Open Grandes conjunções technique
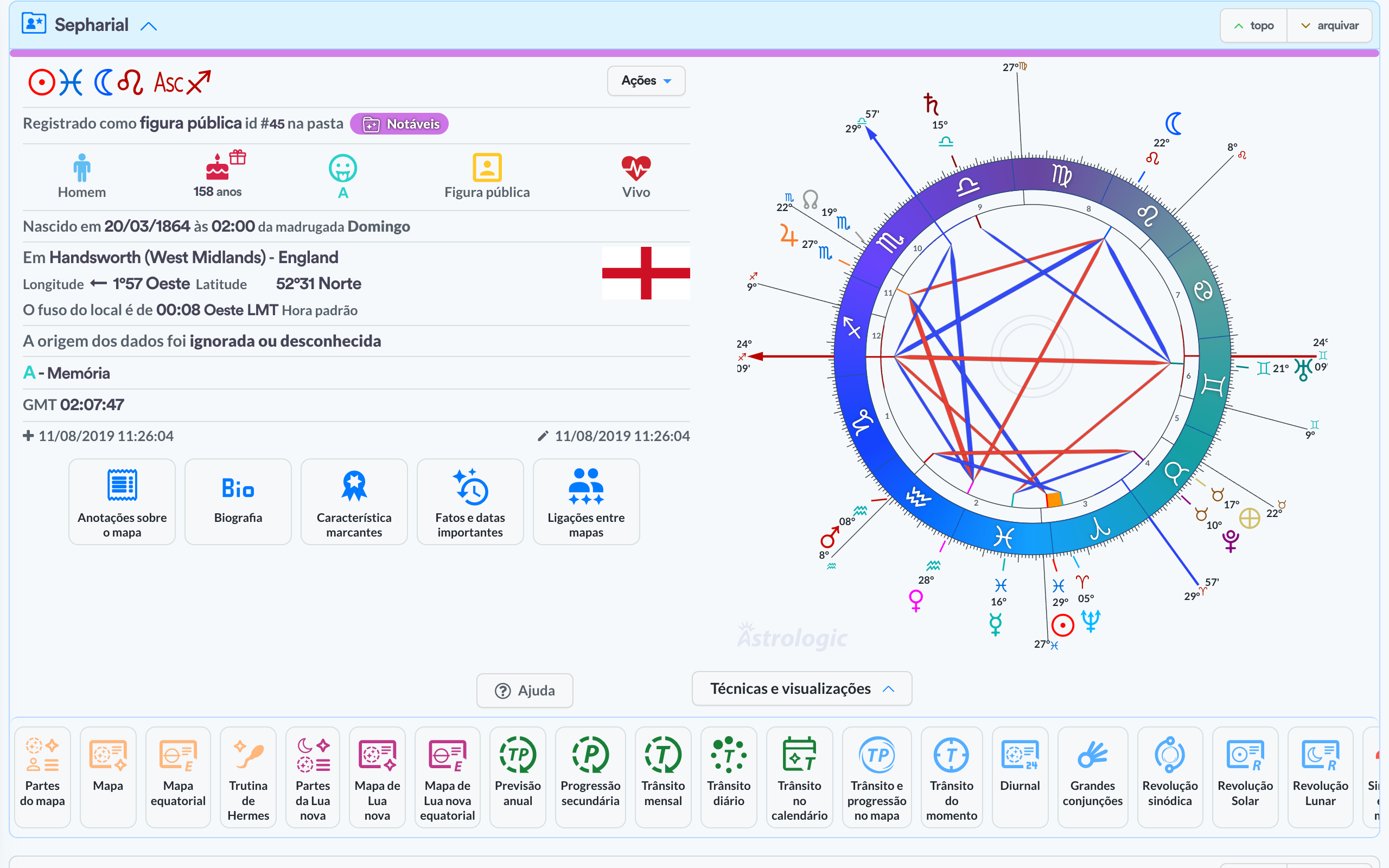 pos(1092,776)
